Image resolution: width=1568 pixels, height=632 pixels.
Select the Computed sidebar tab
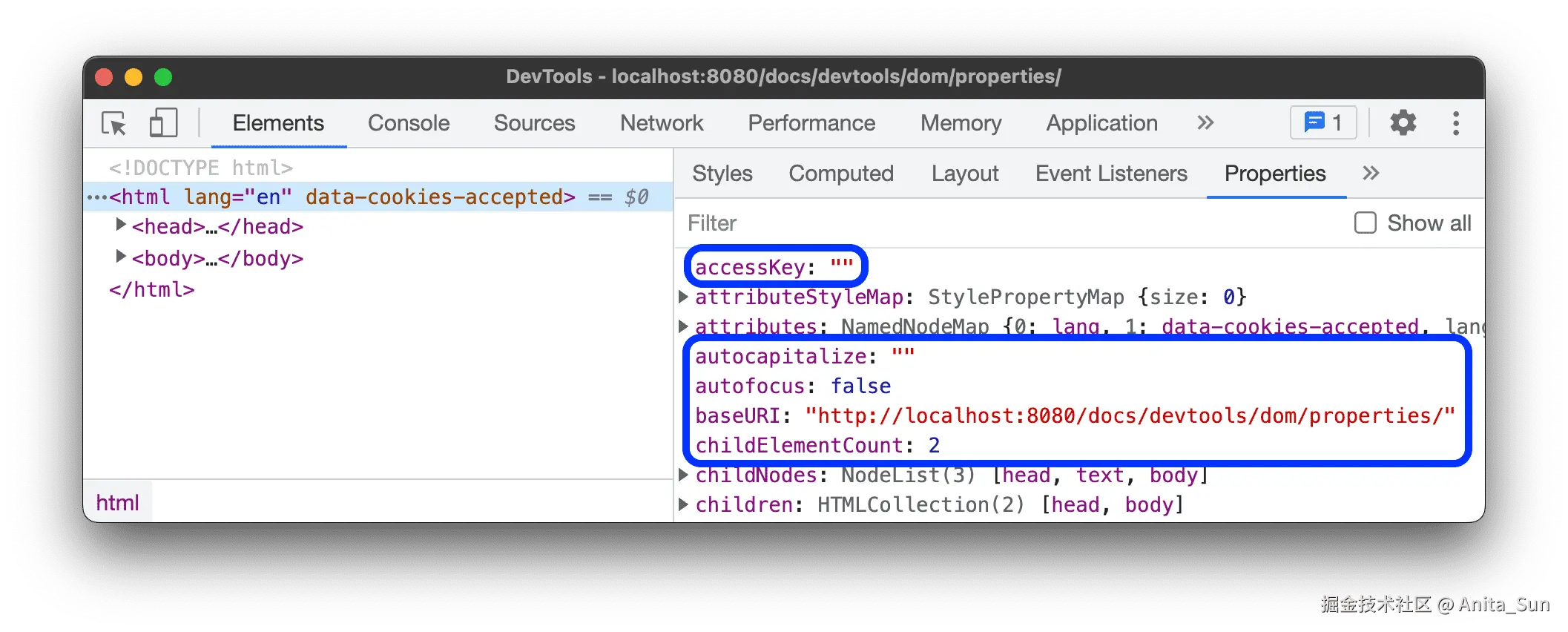[x=841, y=174]
